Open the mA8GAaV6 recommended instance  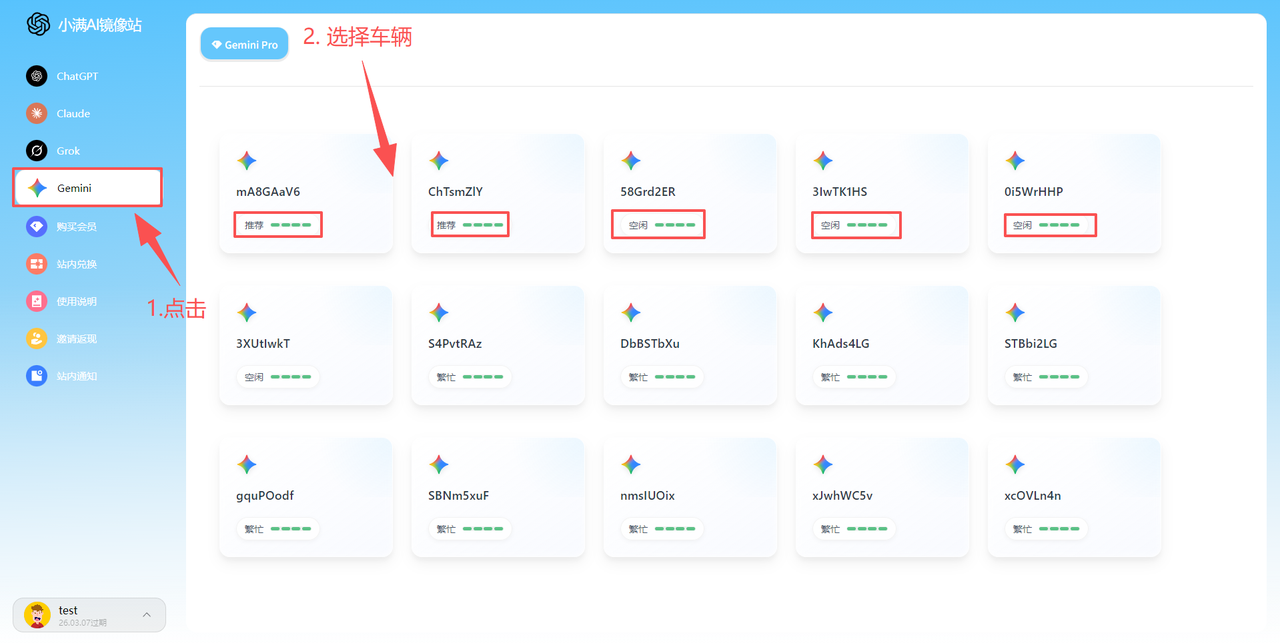pyautogui.click(x=306, y=193)
